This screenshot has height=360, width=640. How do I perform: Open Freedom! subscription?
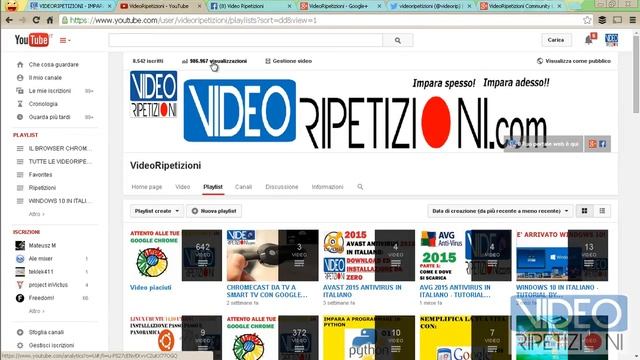tap(41, 298)
